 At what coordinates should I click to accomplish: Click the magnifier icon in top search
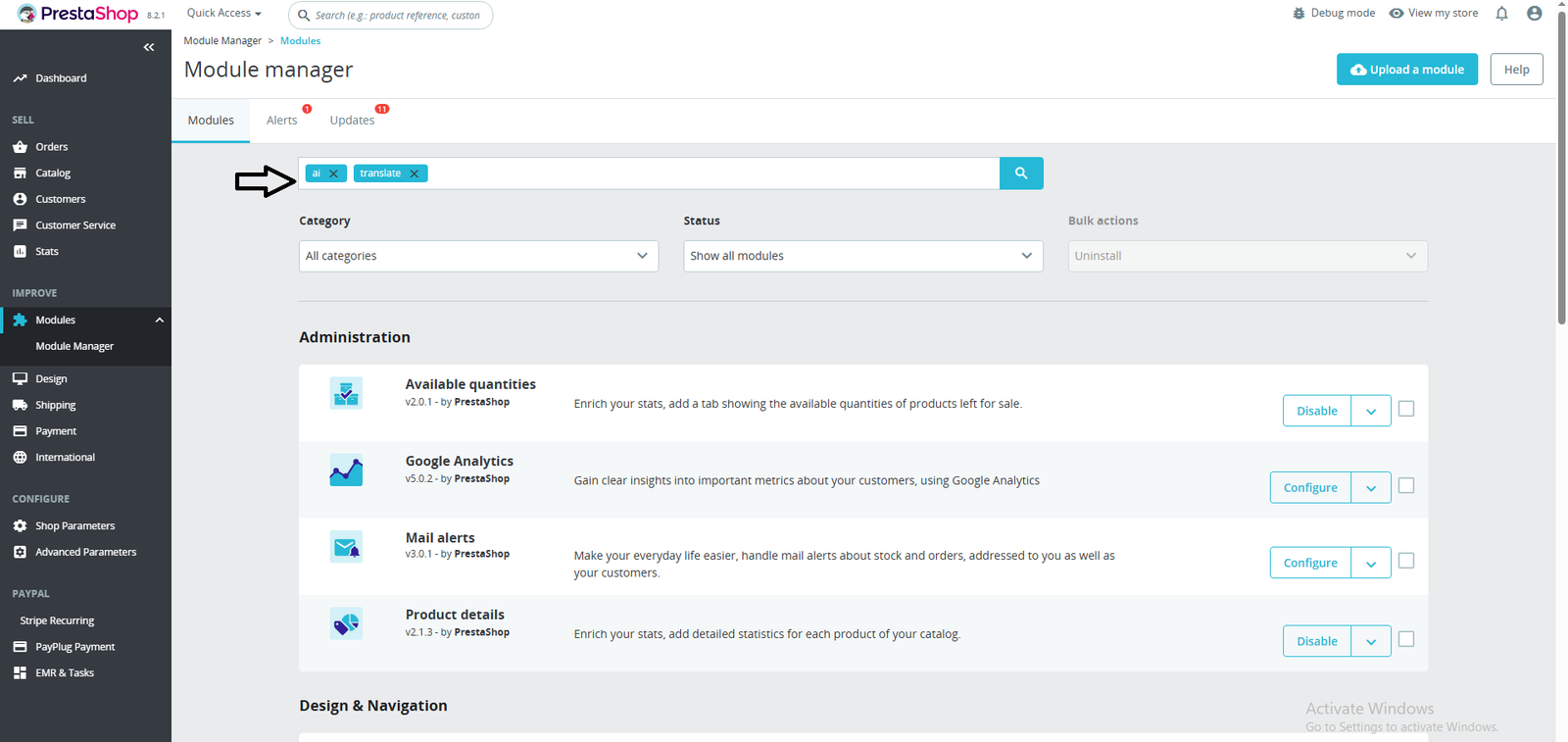click(x=304, y=16)
